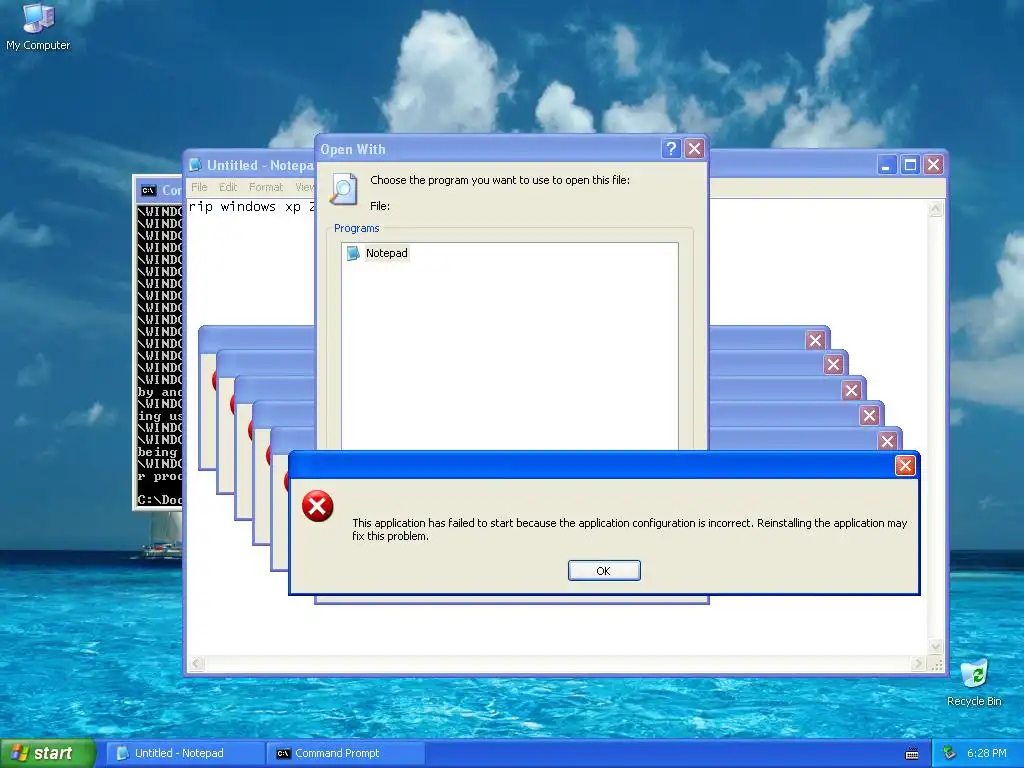
Task: Close the frontmost application error dialog
Action: click(904, 466)
